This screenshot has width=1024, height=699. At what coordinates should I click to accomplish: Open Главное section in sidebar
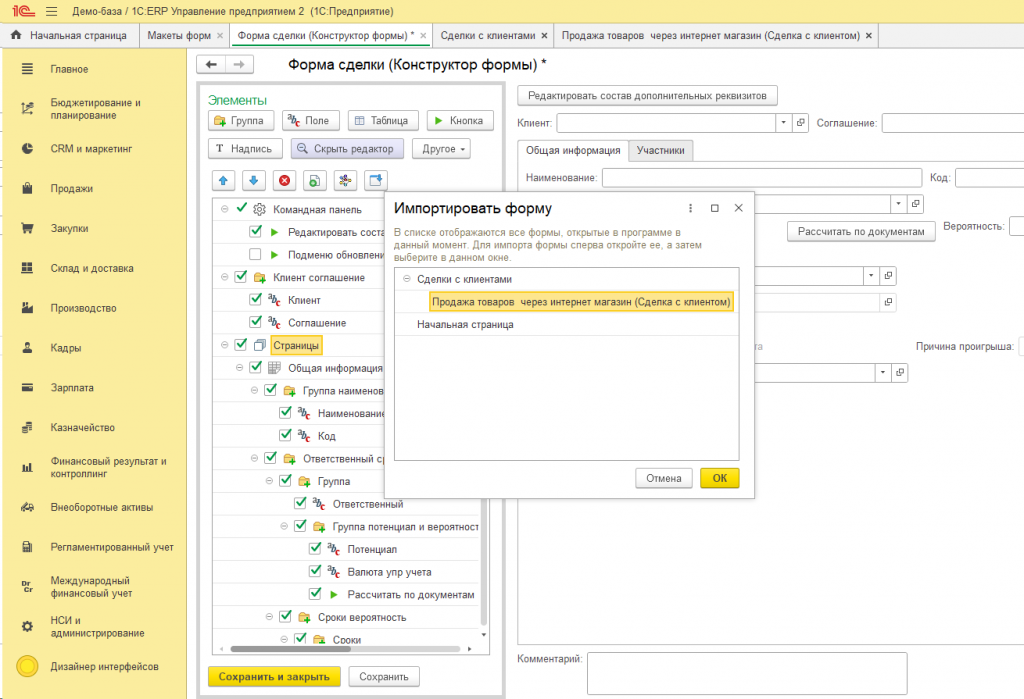click(69, 69)
